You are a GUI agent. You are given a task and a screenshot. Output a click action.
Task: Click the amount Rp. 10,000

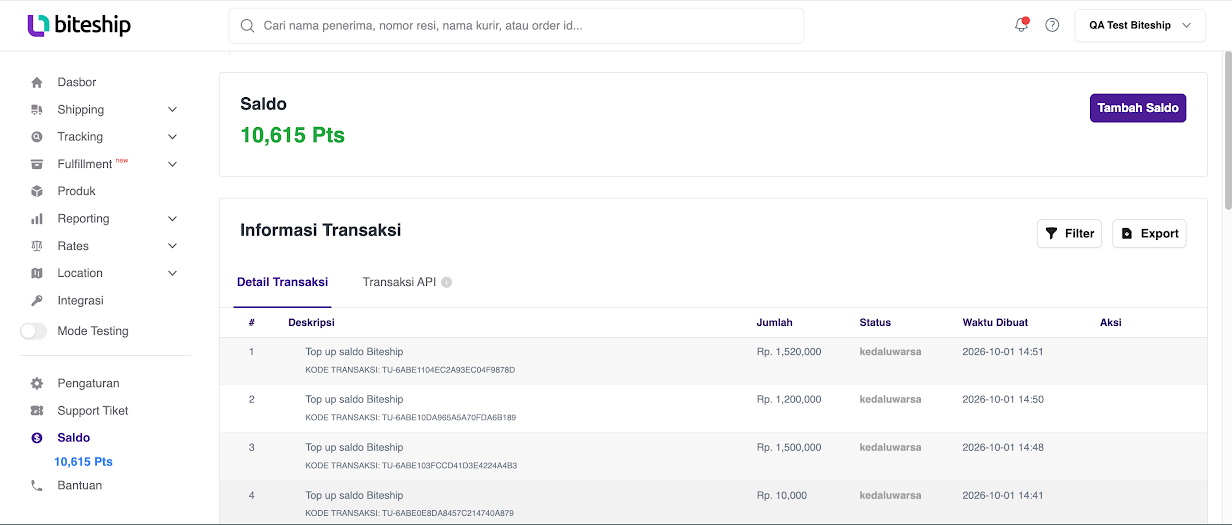(782, 496)
